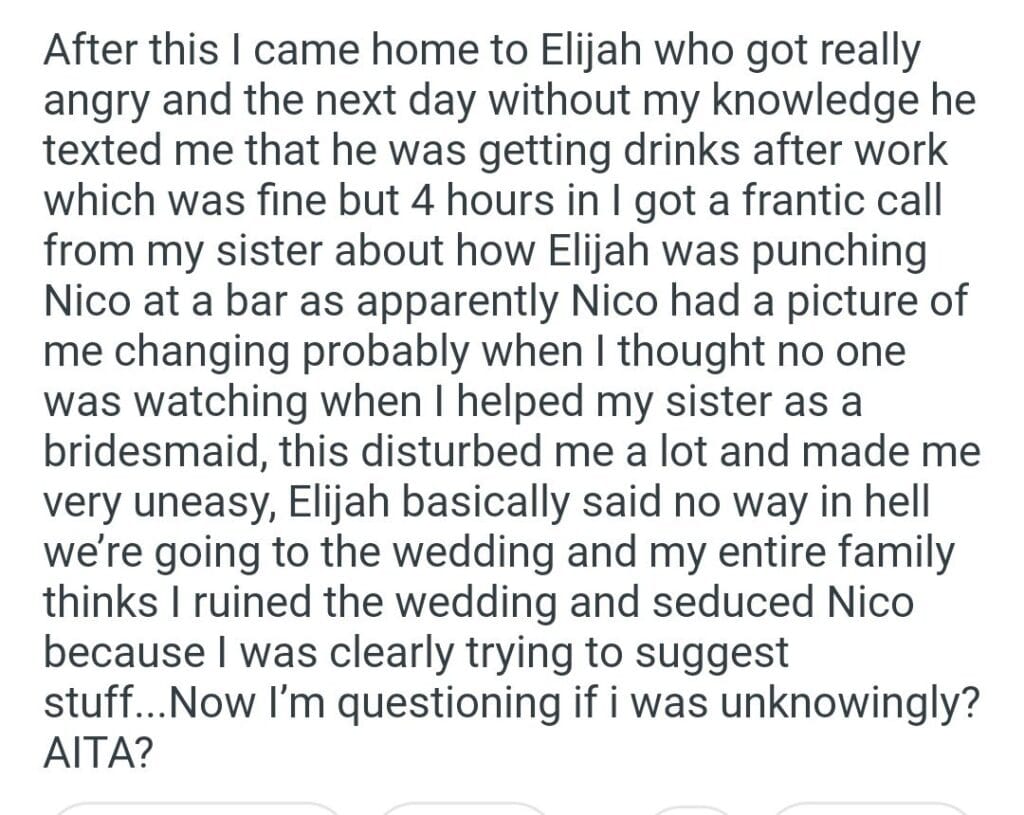Tap the word "knowledge" in the second line
Screen dimensions: 1024x815
tap(820, 101)
